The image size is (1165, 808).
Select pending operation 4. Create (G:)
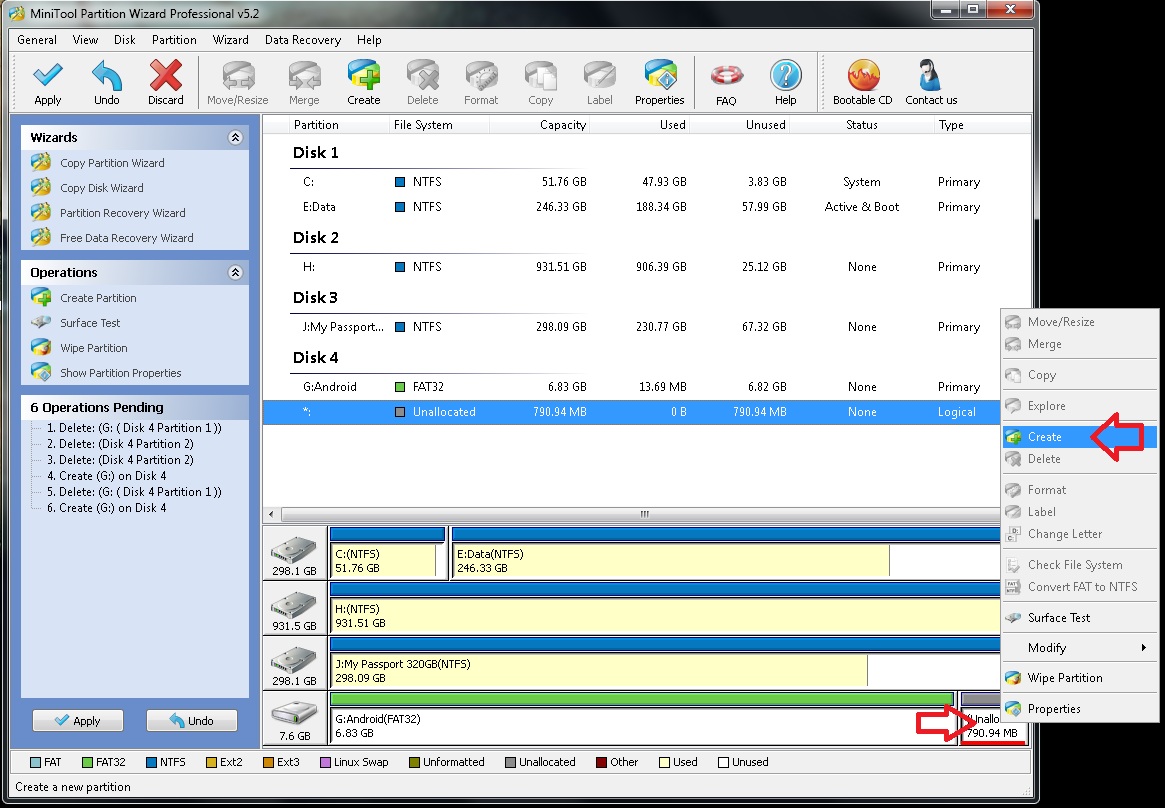pyautogui.click(x=106, y=476)
